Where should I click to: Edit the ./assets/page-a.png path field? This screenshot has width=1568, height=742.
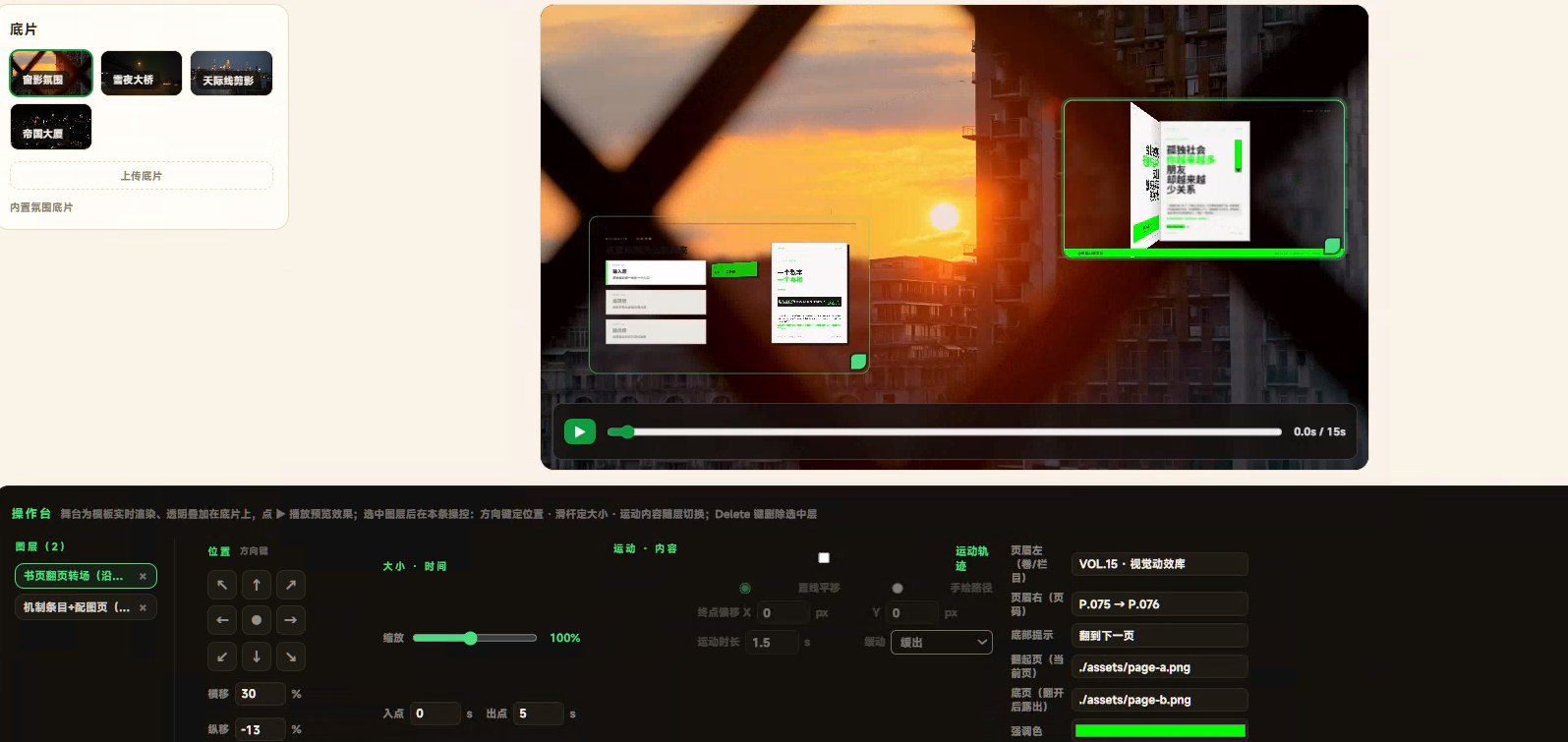pyautogui.click(x=1160, y=667)
